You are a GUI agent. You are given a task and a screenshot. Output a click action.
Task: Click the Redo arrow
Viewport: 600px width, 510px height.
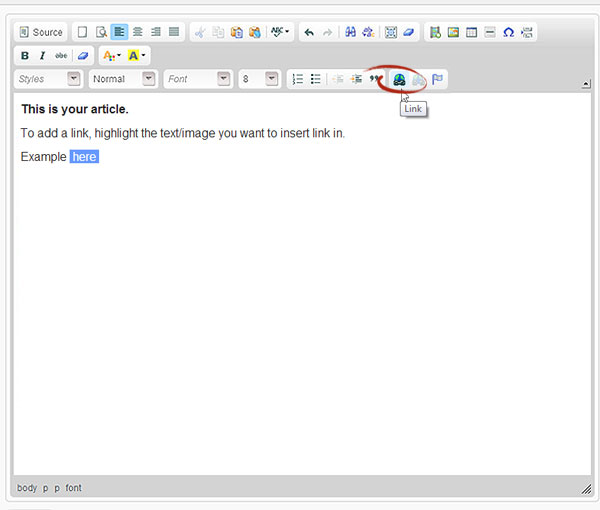(x=328, y=32)
